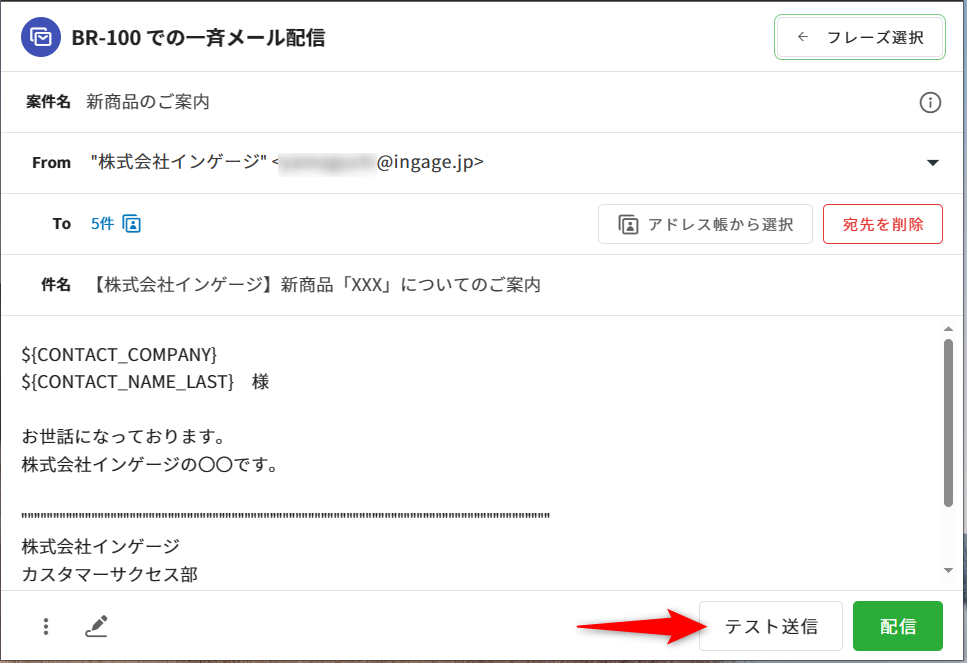Click the body scrollbar down arrow
The width and height of the screenshot is (967, 663).
[x=948, y=570]
